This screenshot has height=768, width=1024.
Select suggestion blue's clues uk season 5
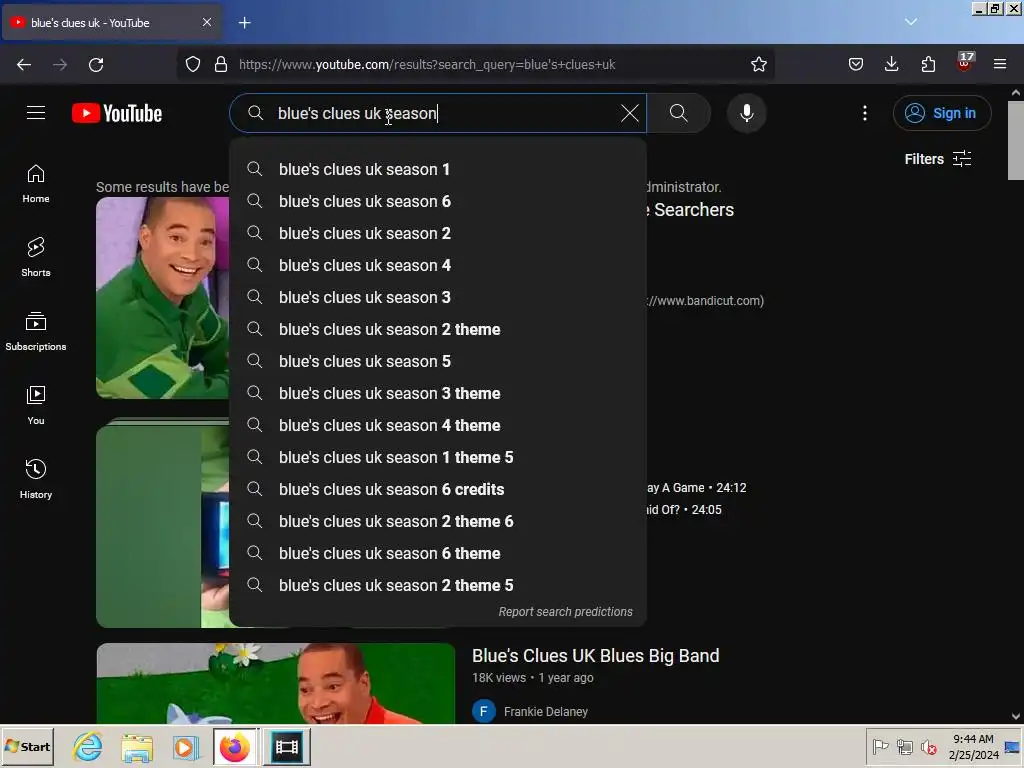pos(438,361)
